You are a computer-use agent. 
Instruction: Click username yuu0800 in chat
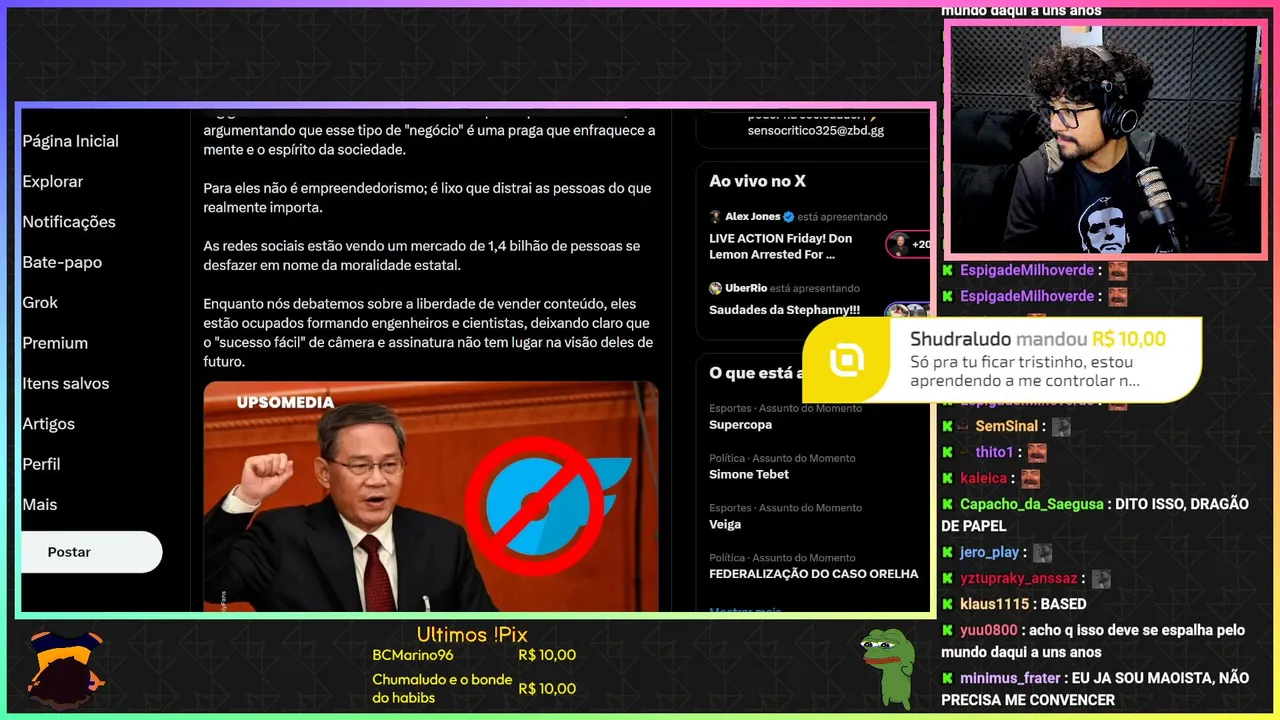coord(989,630)
